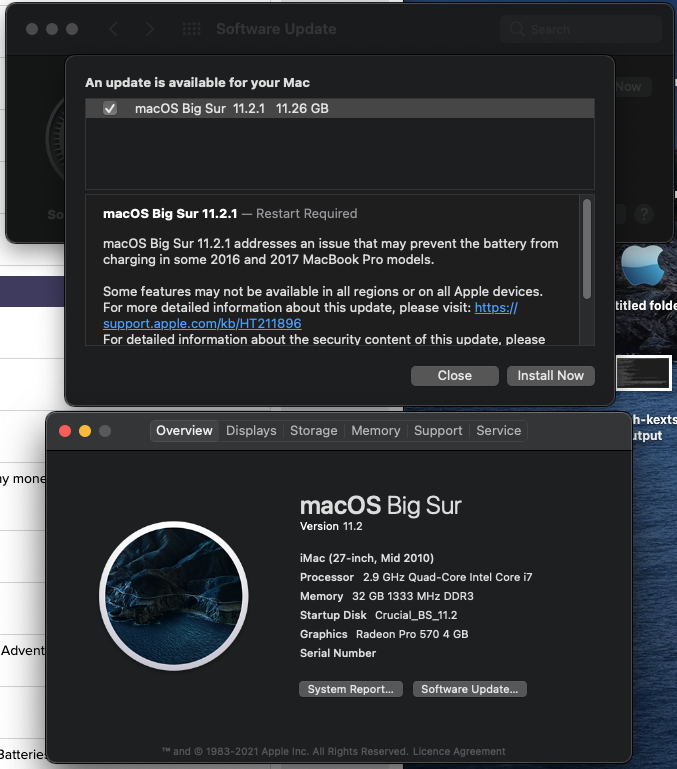Click the 'Version 11.2' text

tap(331, 526)
